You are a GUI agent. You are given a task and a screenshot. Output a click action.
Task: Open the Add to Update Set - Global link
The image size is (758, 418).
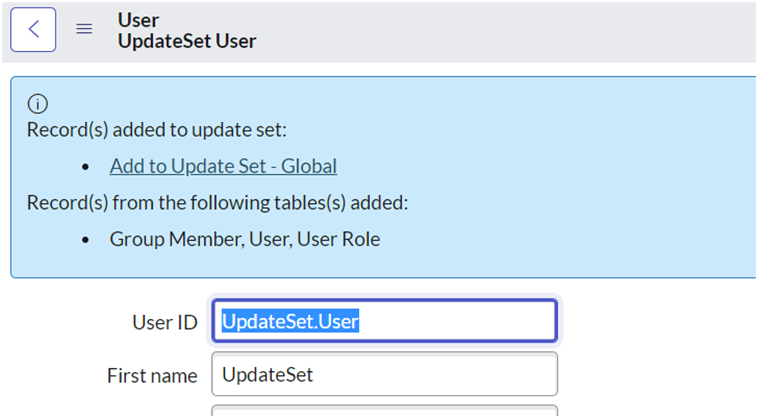[x=223, y=166]
